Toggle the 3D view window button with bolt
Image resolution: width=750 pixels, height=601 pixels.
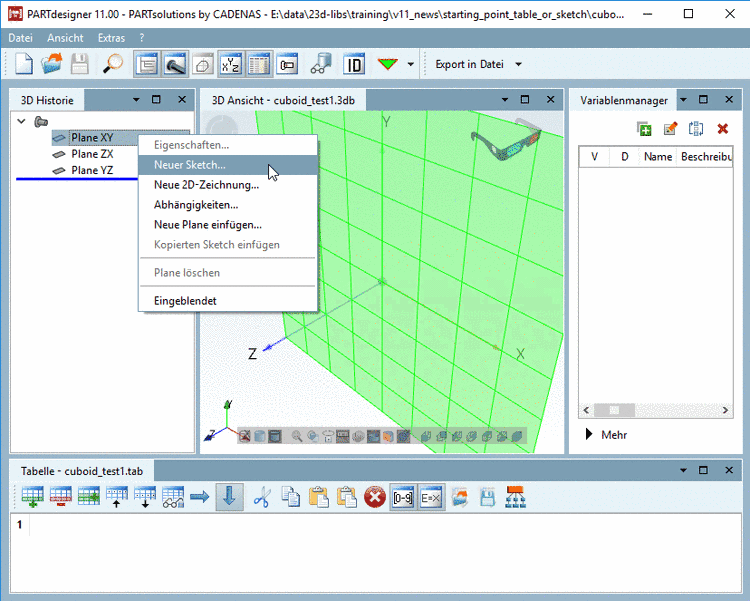[175, 64]
